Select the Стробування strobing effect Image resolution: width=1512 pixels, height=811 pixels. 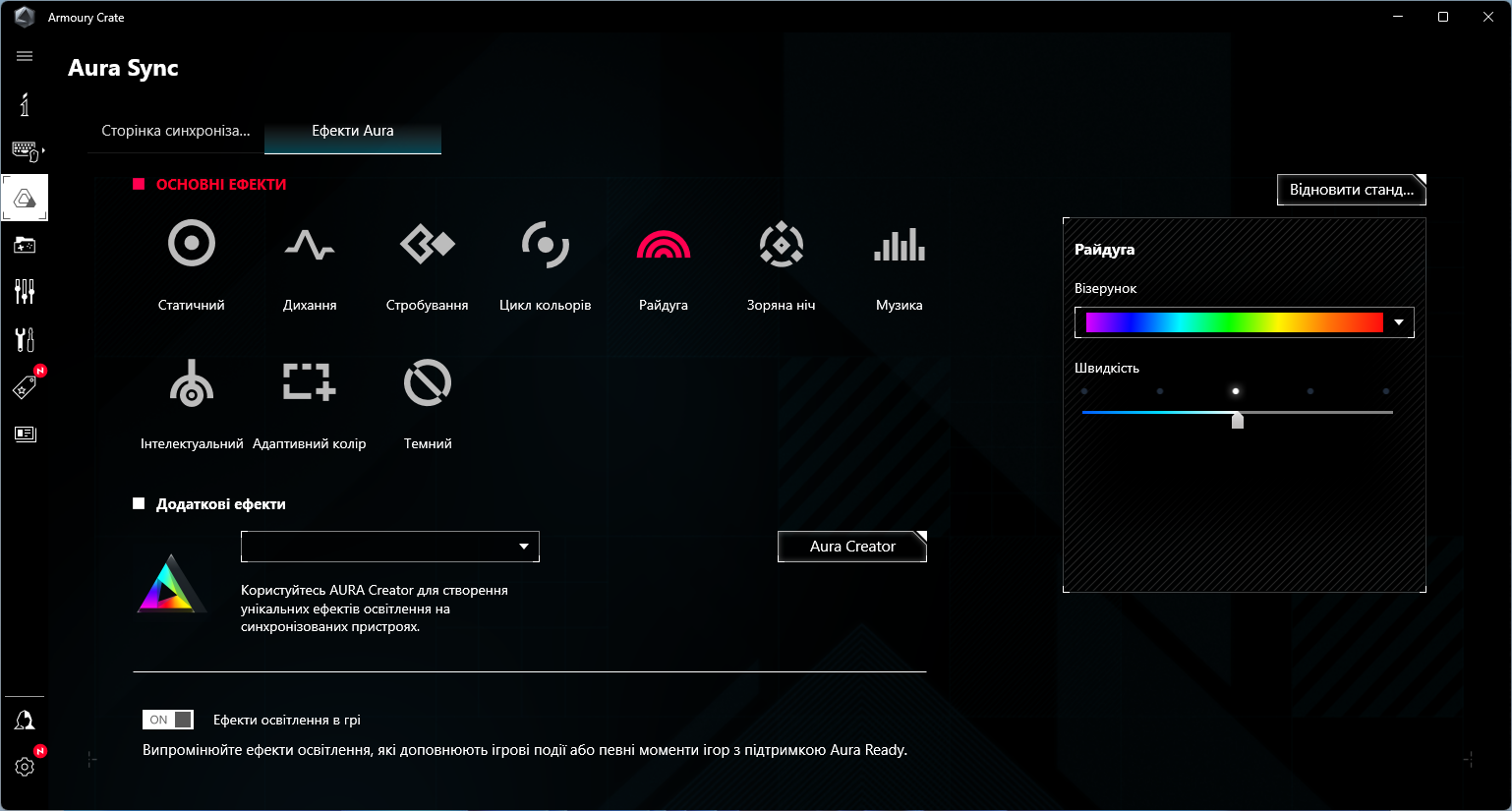click(428, 244)
